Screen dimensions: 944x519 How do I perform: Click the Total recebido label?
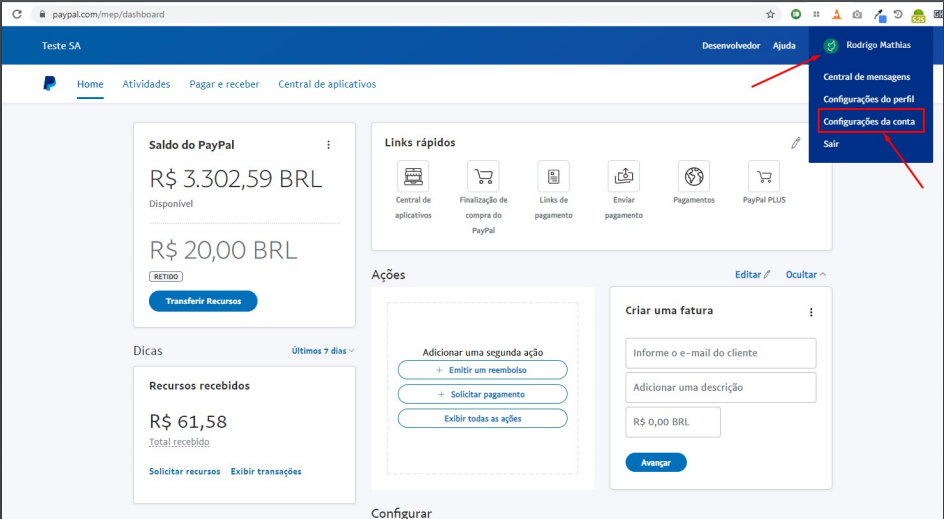179,442
